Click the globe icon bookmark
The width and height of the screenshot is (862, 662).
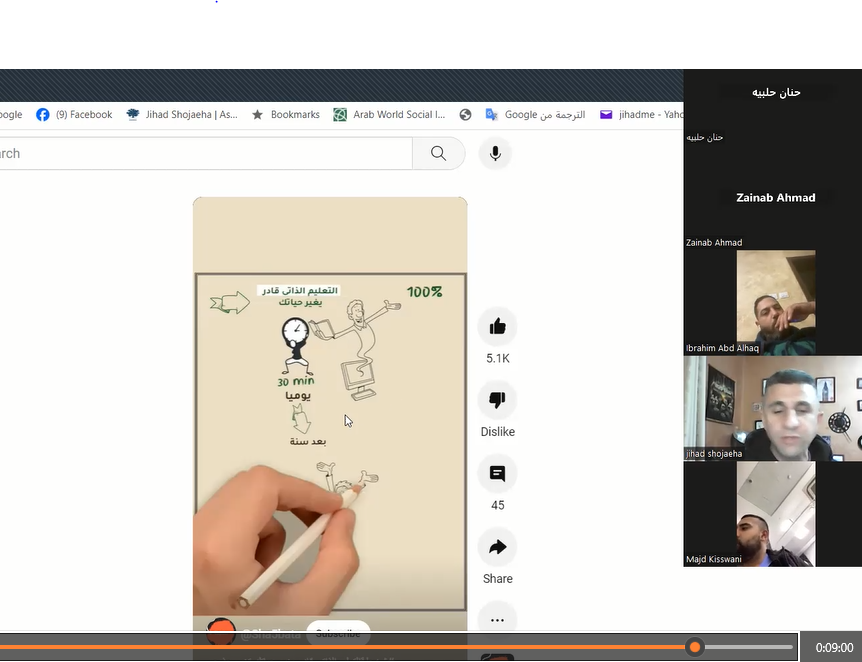pyautogui.click(x=466, y=114)
